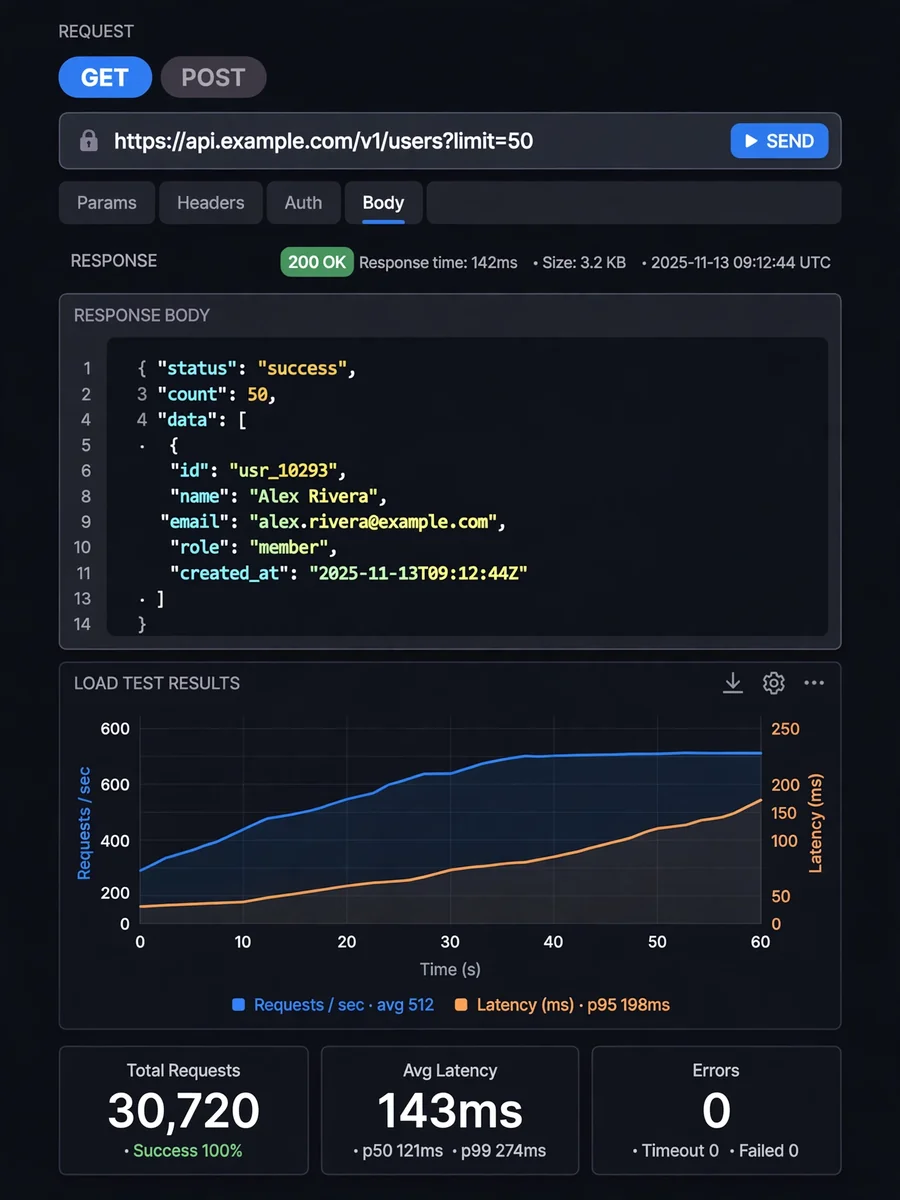
Task: Send the API request
Action: (x=779, y=141)
